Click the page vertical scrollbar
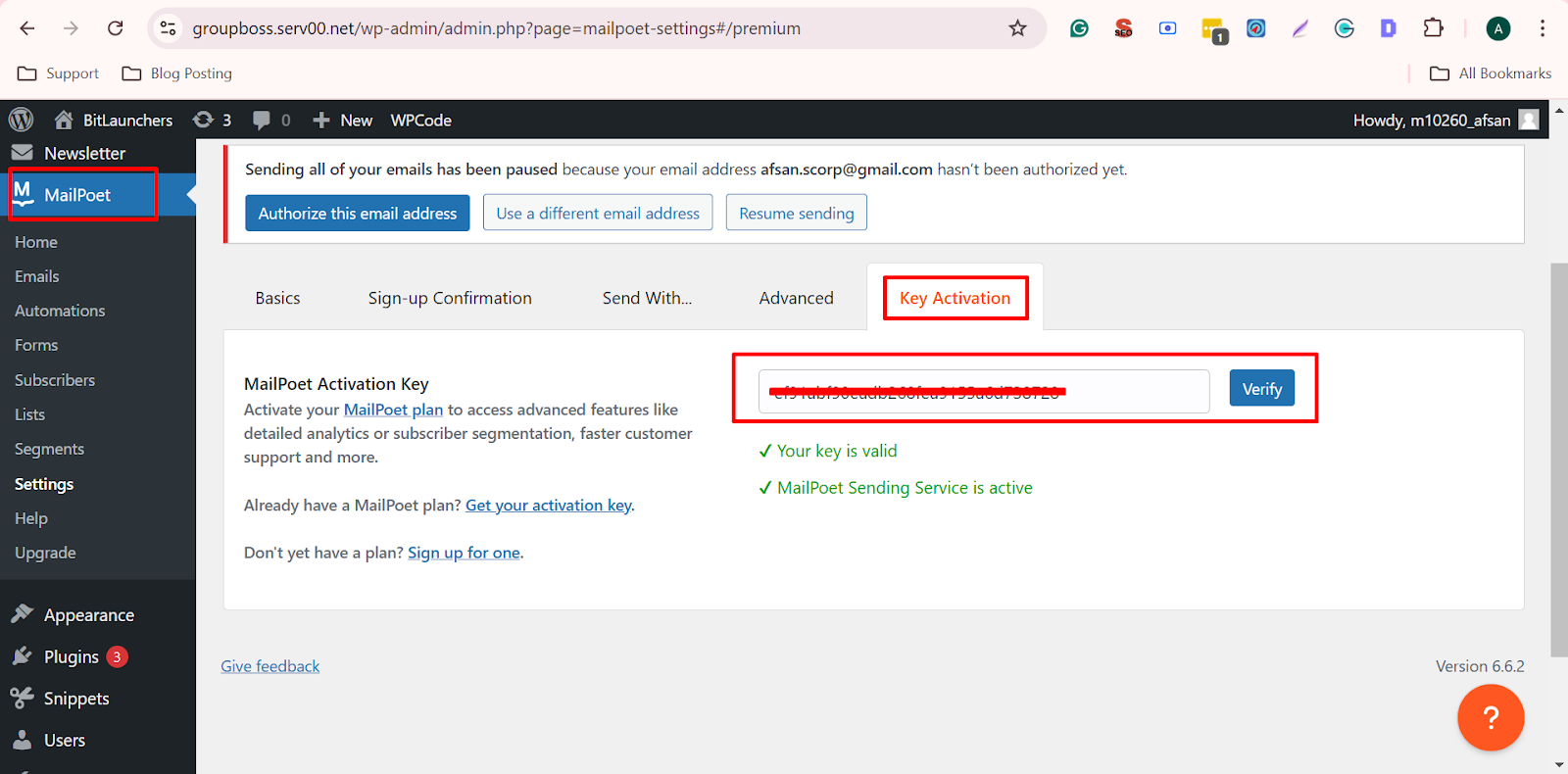Image resolution: width=1568 pixels, height=774 pixels. [x=1558, y=460]
